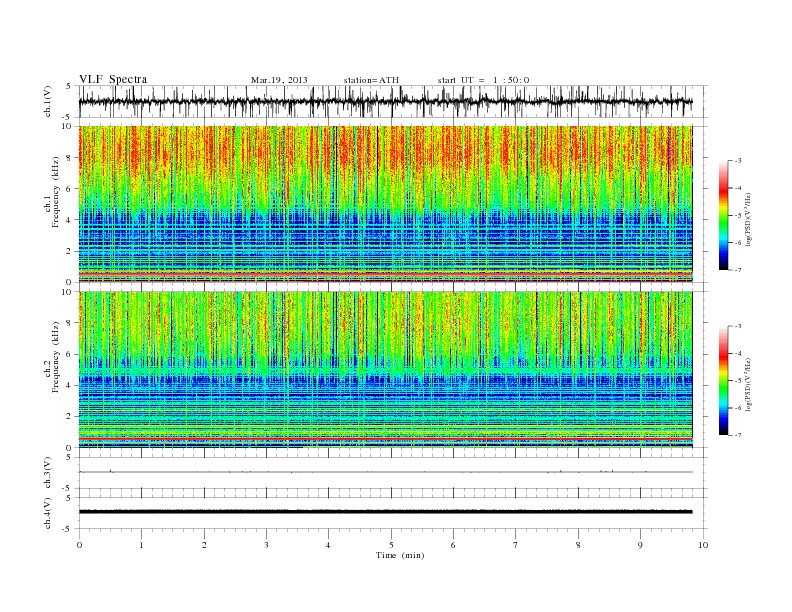Click the "-7" tick on ch.2 colorbar
The height and width of the screenshot is (612, 792).
(737, 435)
